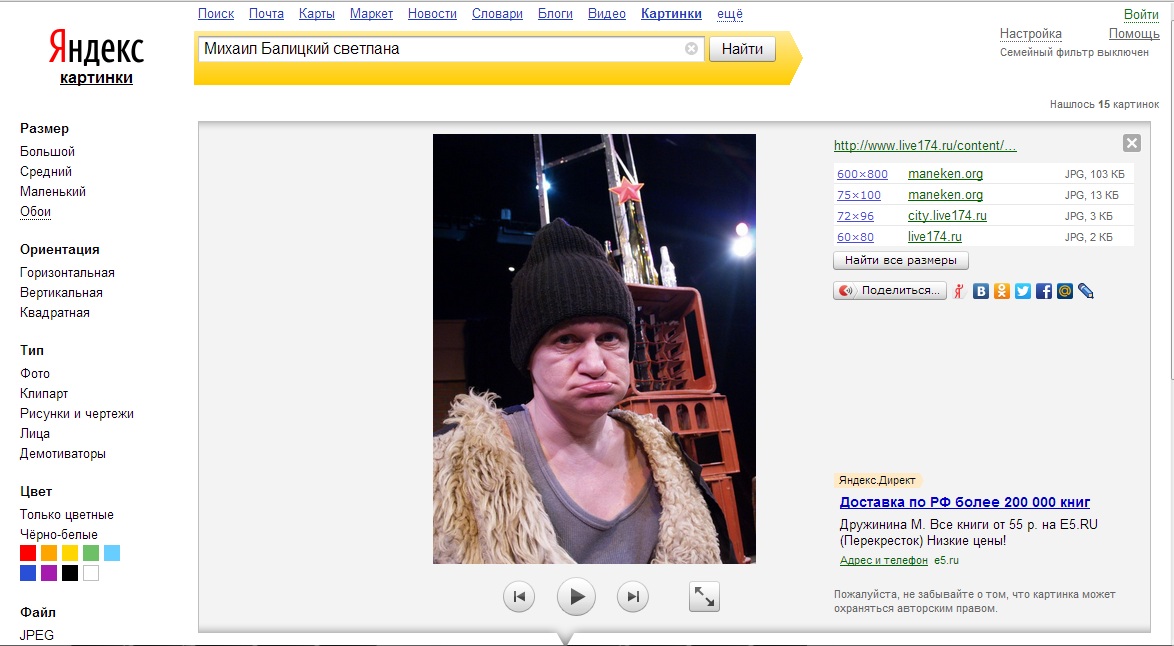This screenshot has height=646, width=1174.
Task: Click the Twitter share icon
Action: pyautogui.click(x=1023, y=291)
